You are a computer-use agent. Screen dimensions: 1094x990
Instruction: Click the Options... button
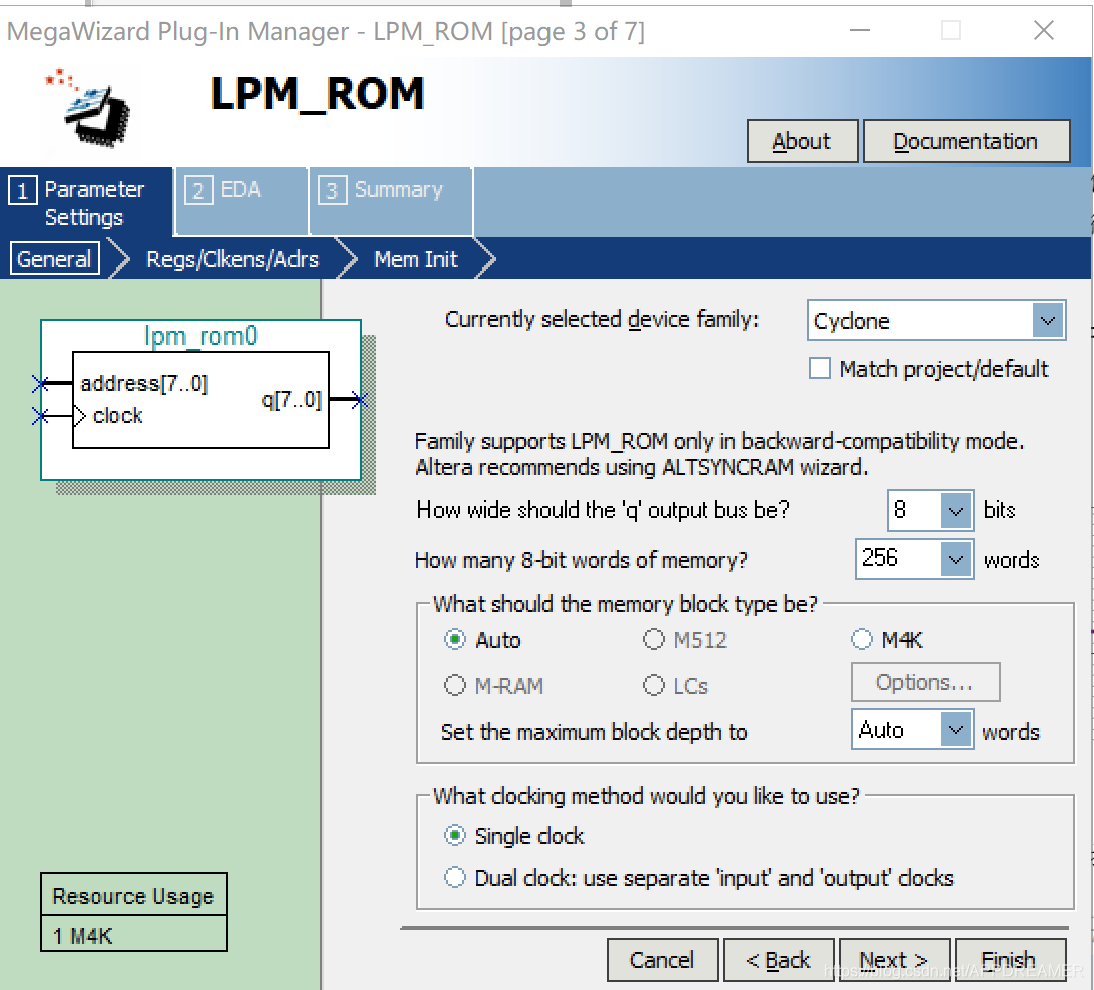pos(925,682)
